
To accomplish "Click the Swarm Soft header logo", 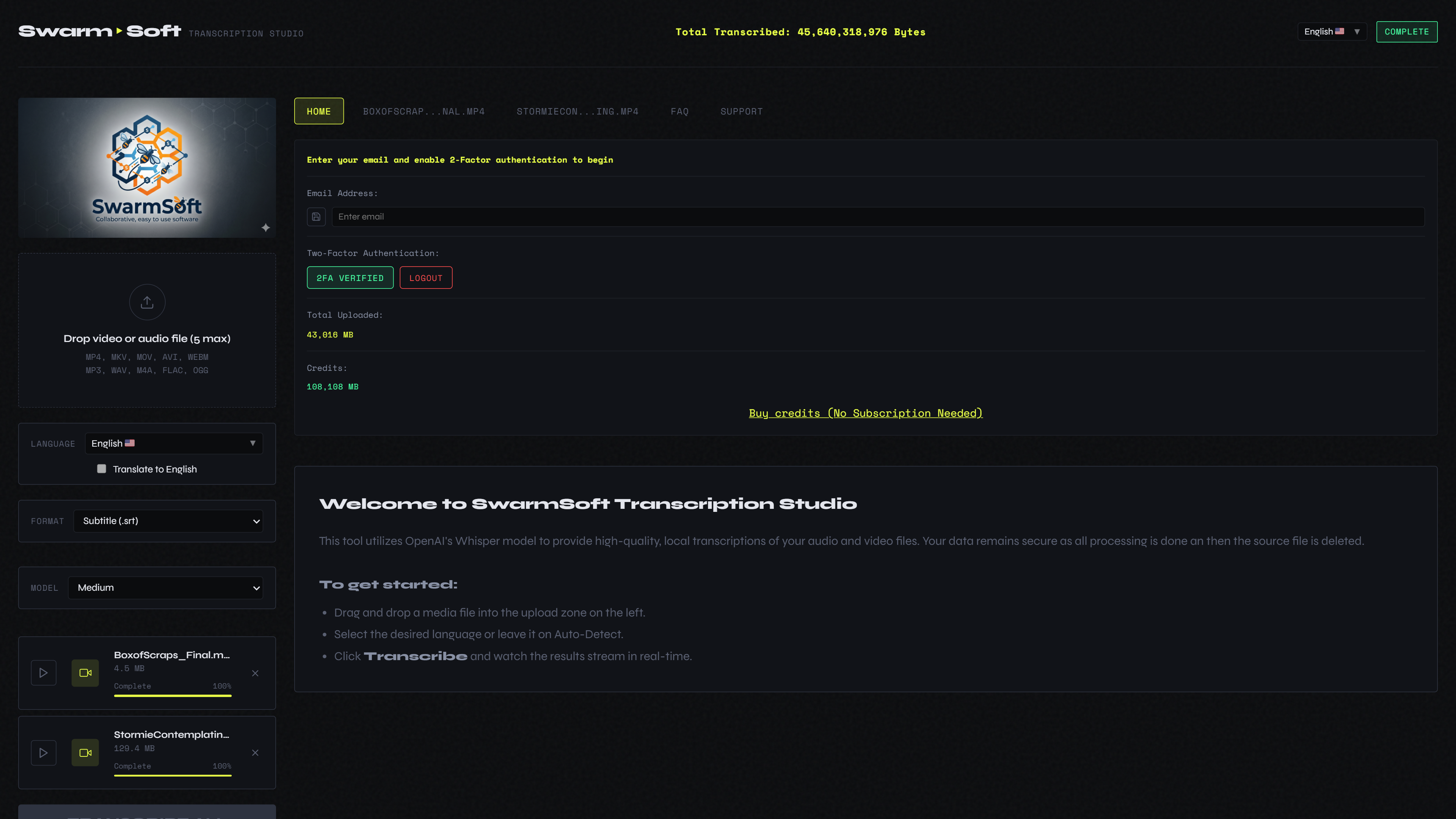I will pyautogui.click(x=99, y=31).
